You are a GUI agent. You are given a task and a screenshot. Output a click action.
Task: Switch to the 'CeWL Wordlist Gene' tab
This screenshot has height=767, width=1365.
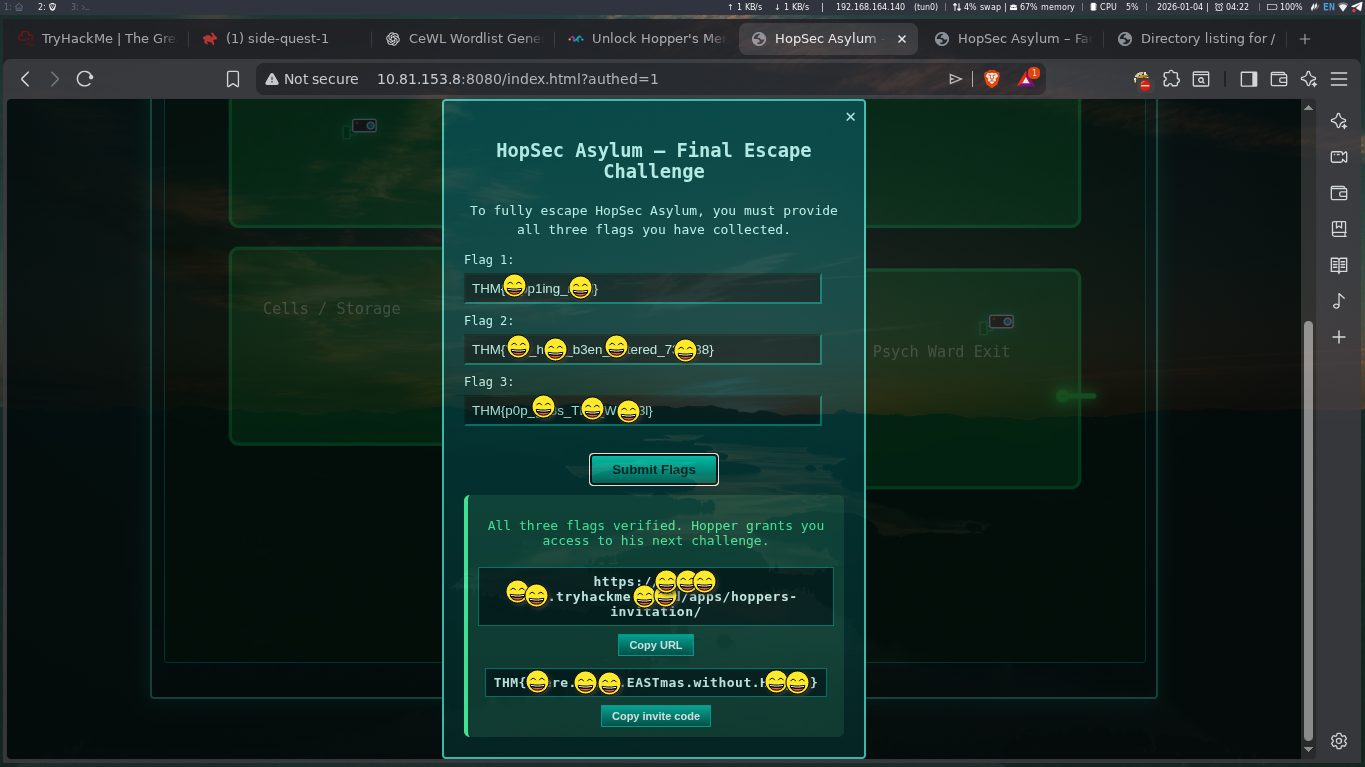[x=464, y=39]
